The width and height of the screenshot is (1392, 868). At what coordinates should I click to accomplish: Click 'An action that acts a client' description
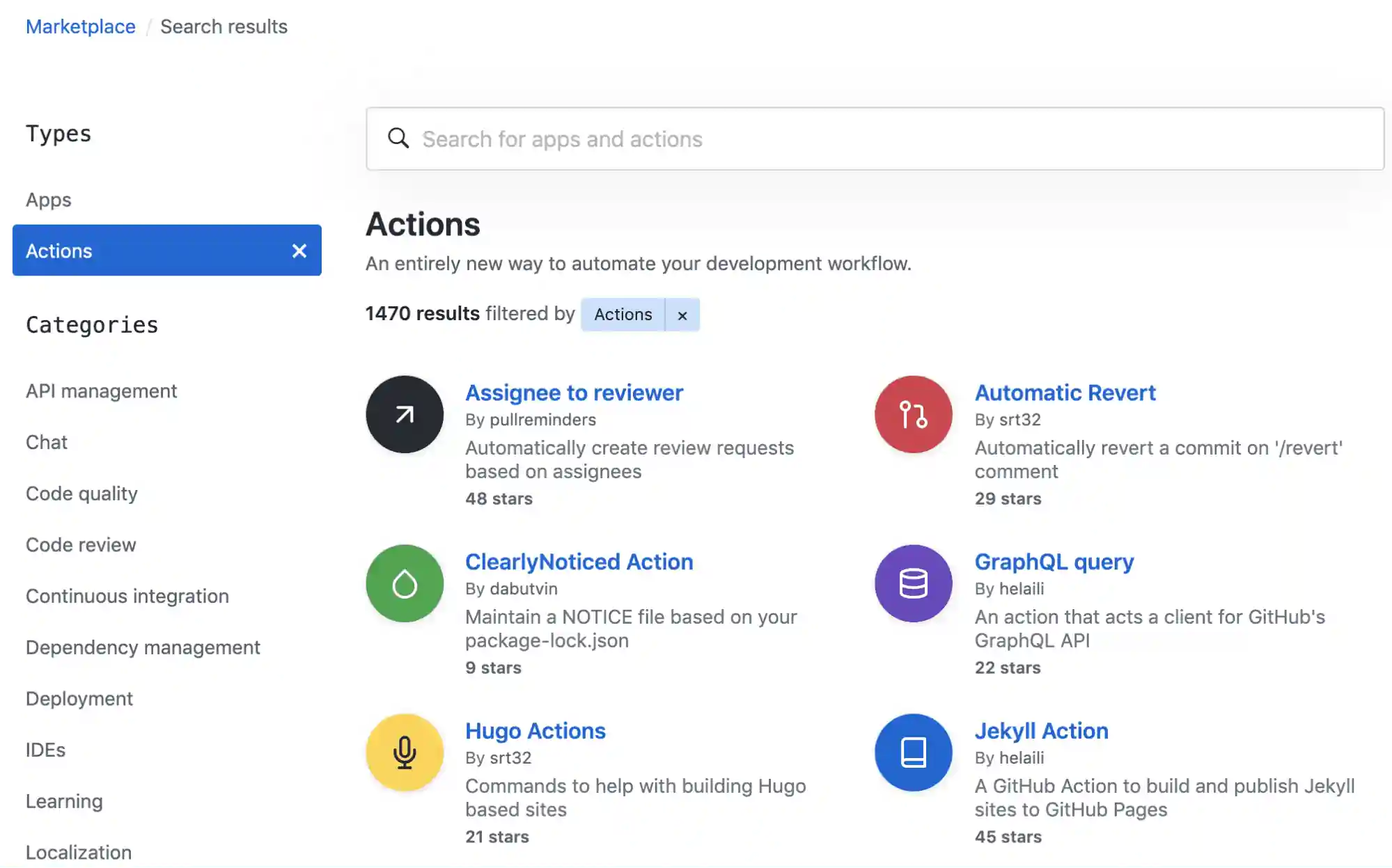(1150, 629)
